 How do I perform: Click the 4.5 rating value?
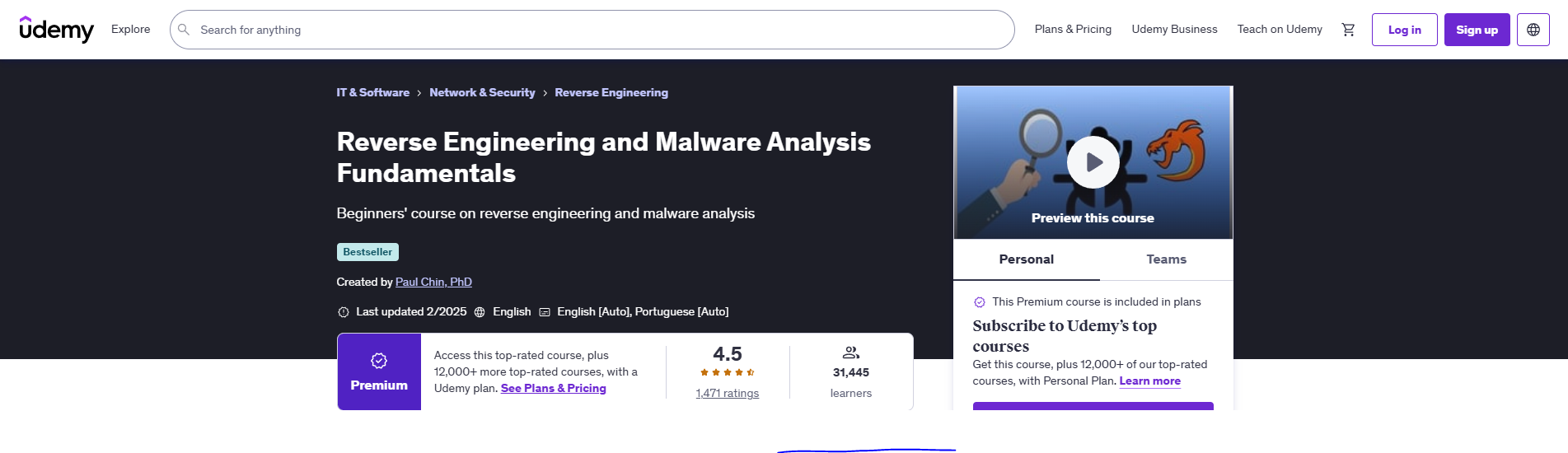click(x=728, y=354)
